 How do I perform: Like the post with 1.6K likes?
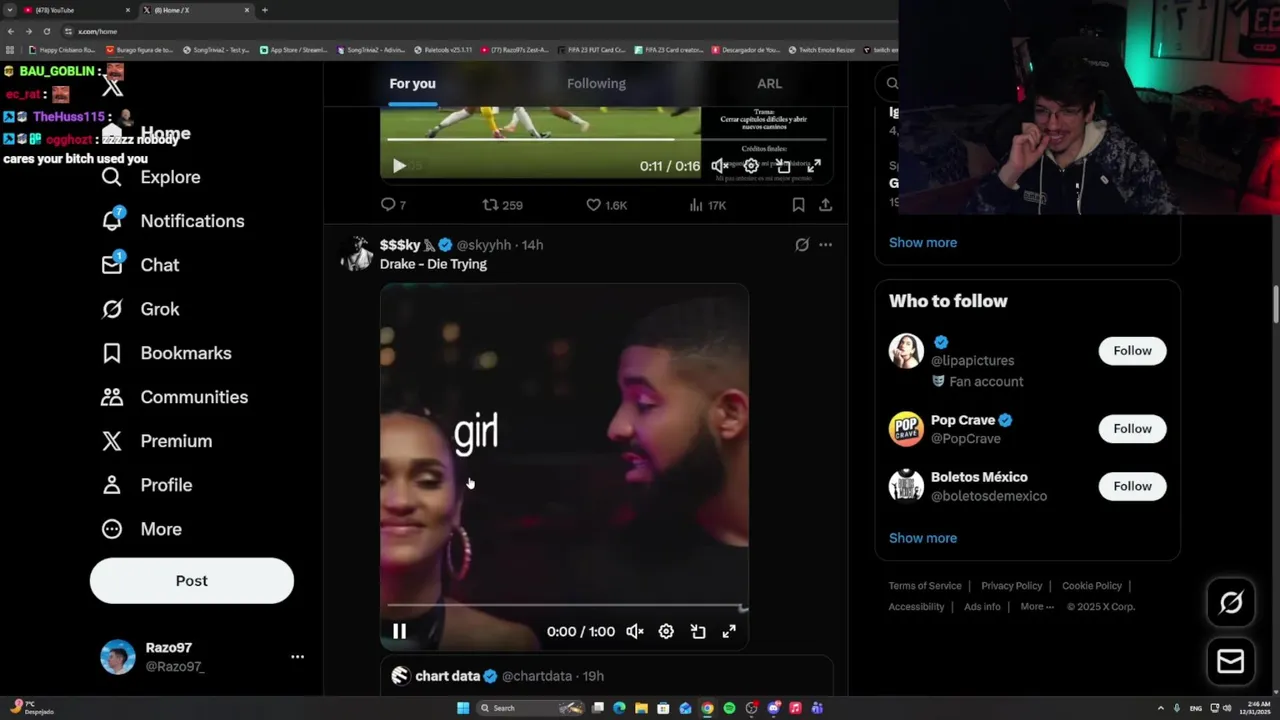pyautogui.click(x=593, y=205)
